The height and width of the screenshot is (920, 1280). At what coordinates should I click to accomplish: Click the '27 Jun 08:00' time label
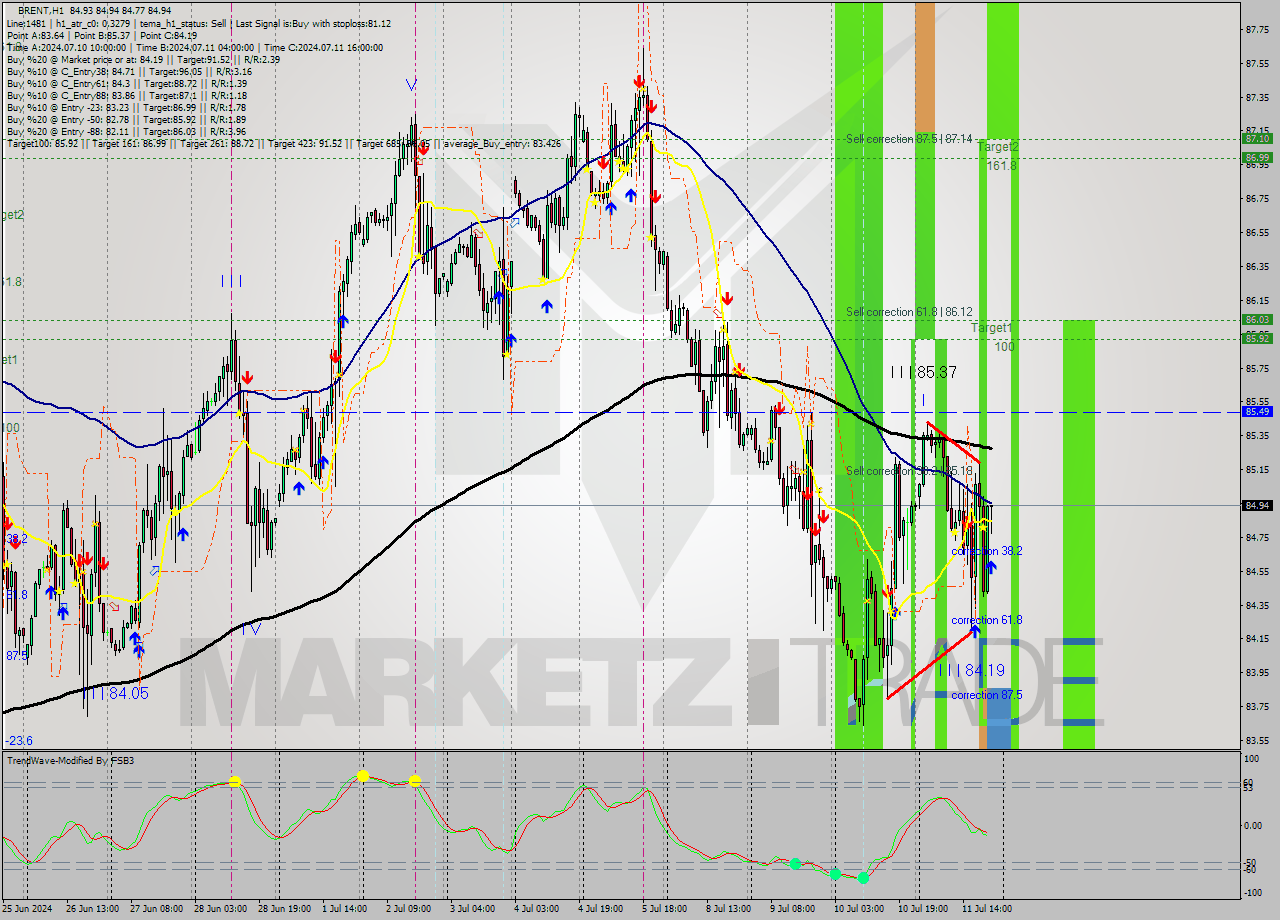pos(158,908)
